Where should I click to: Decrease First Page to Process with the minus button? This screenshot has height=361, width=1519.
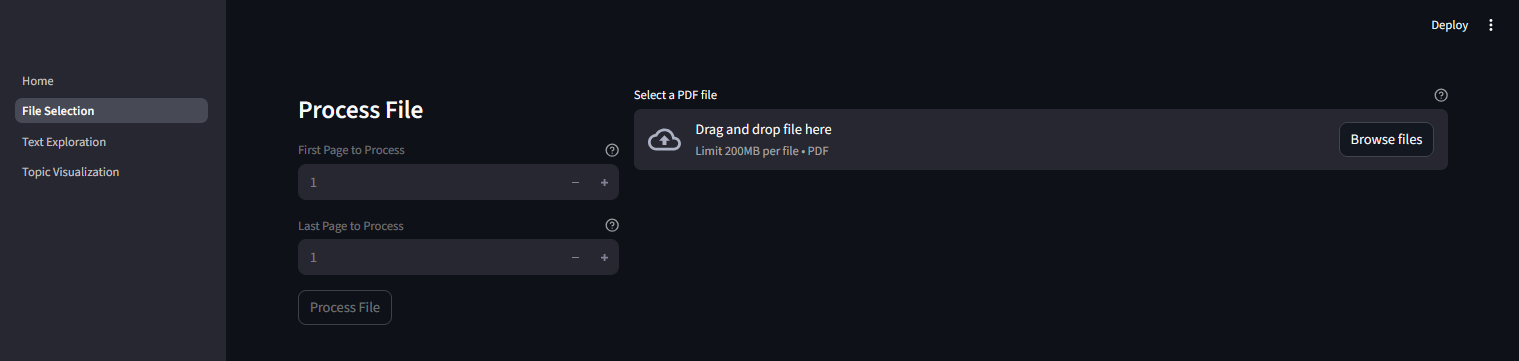pos(575,182)
